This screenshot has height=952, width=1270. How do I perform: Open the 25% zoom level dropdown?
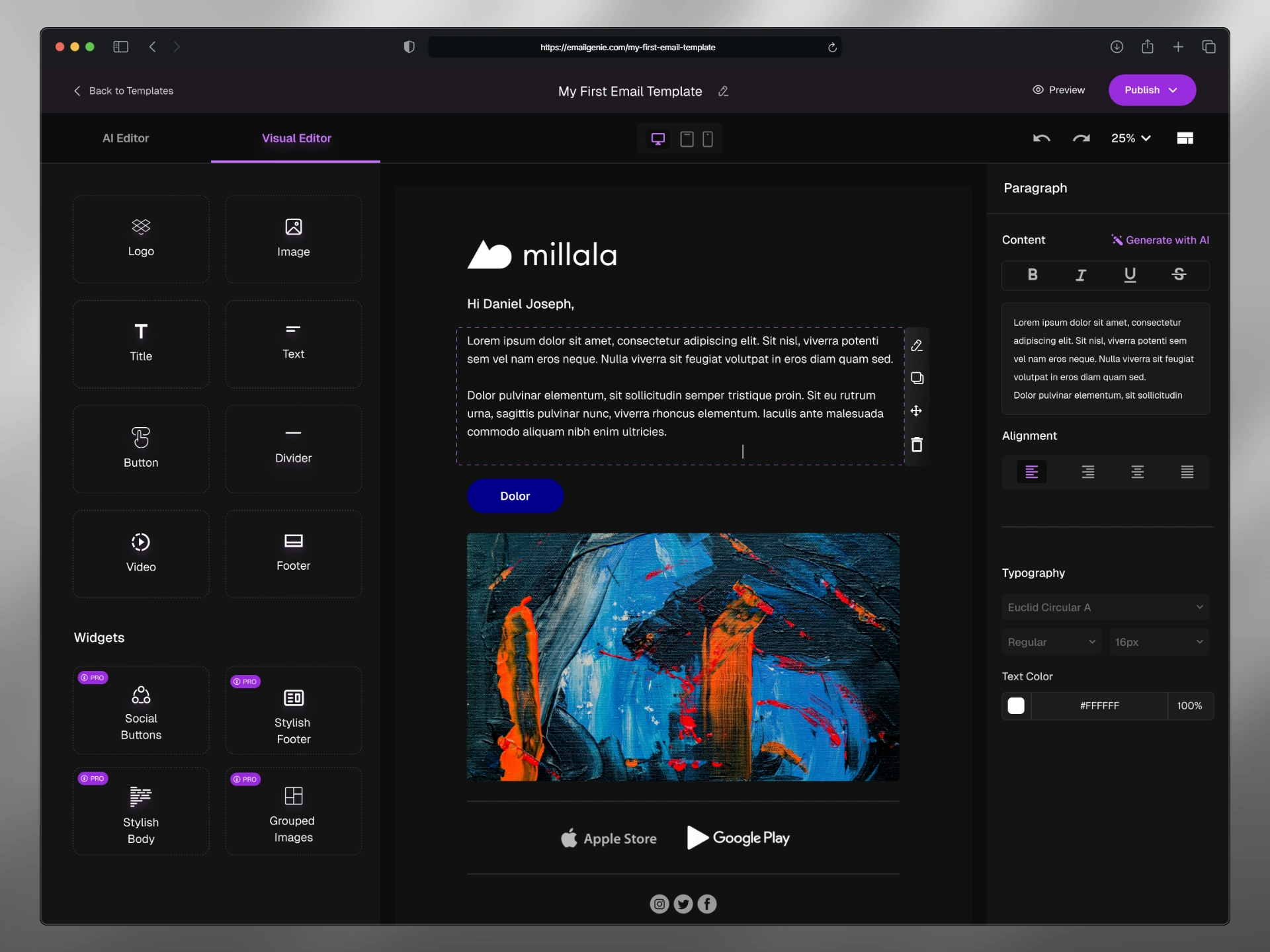[x=1130, y=138]
